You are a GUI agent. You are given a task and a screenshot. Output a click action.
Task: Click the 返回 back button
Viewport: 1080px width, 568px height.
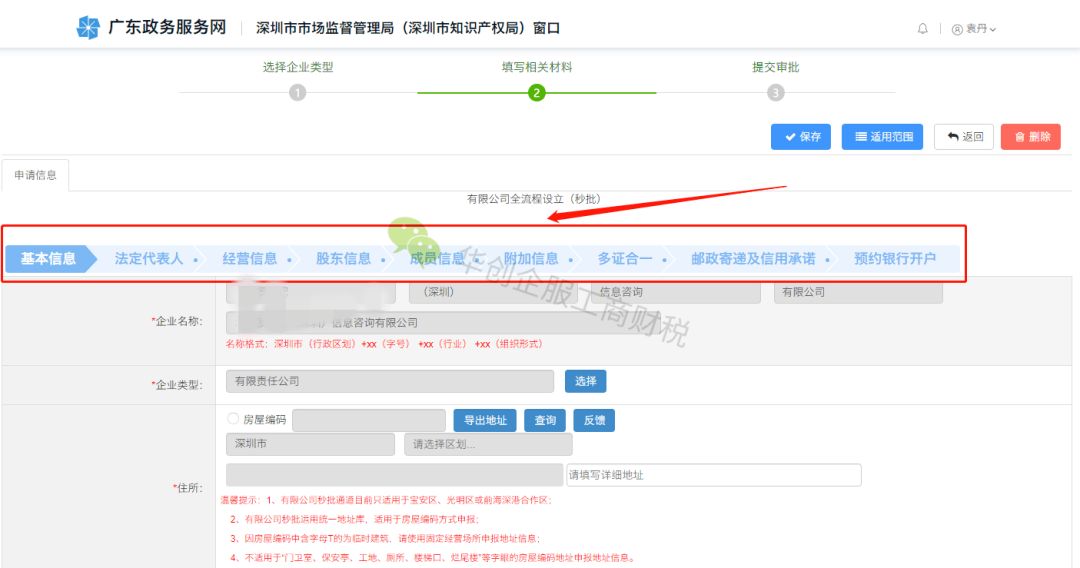[964, 136]
